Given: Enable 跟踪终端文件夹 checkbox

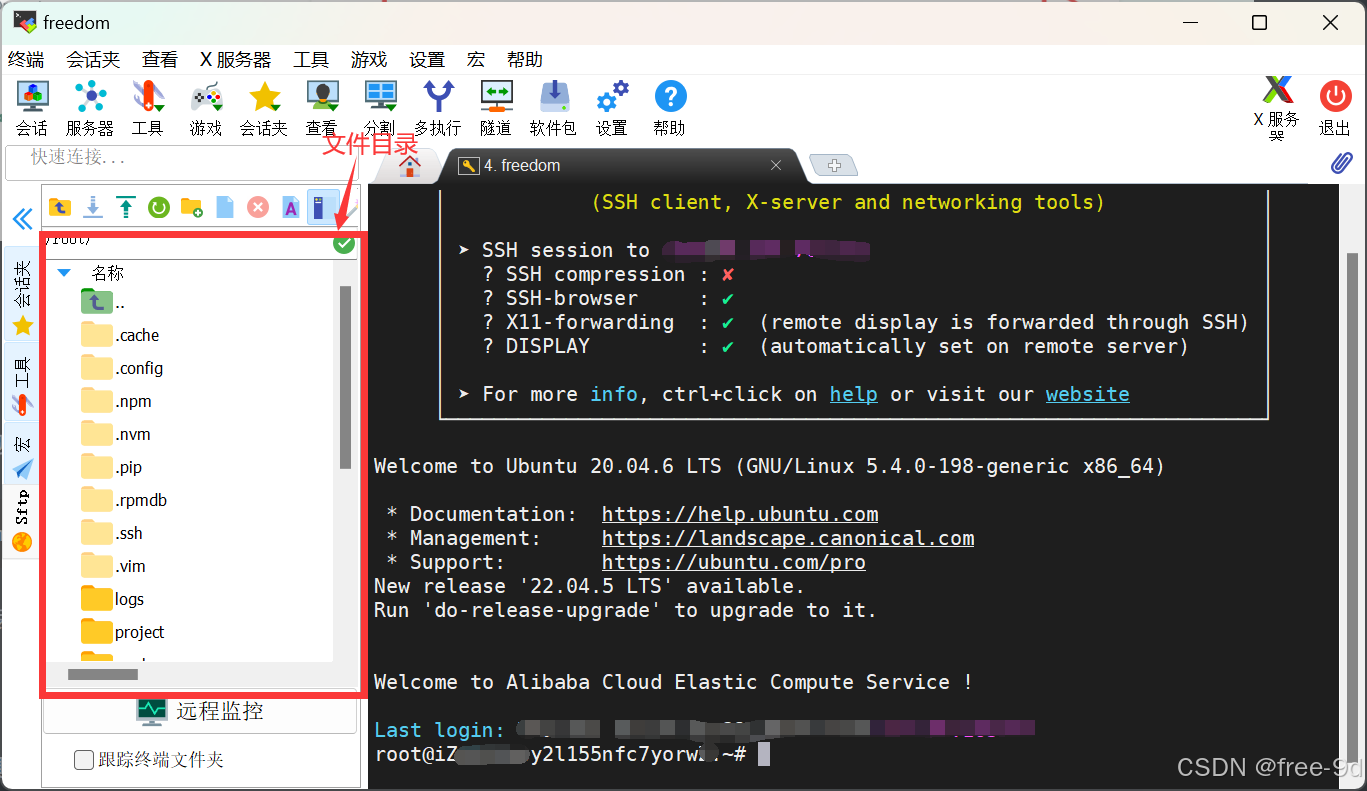Looking at the screenshot, I should pos(84,760).
